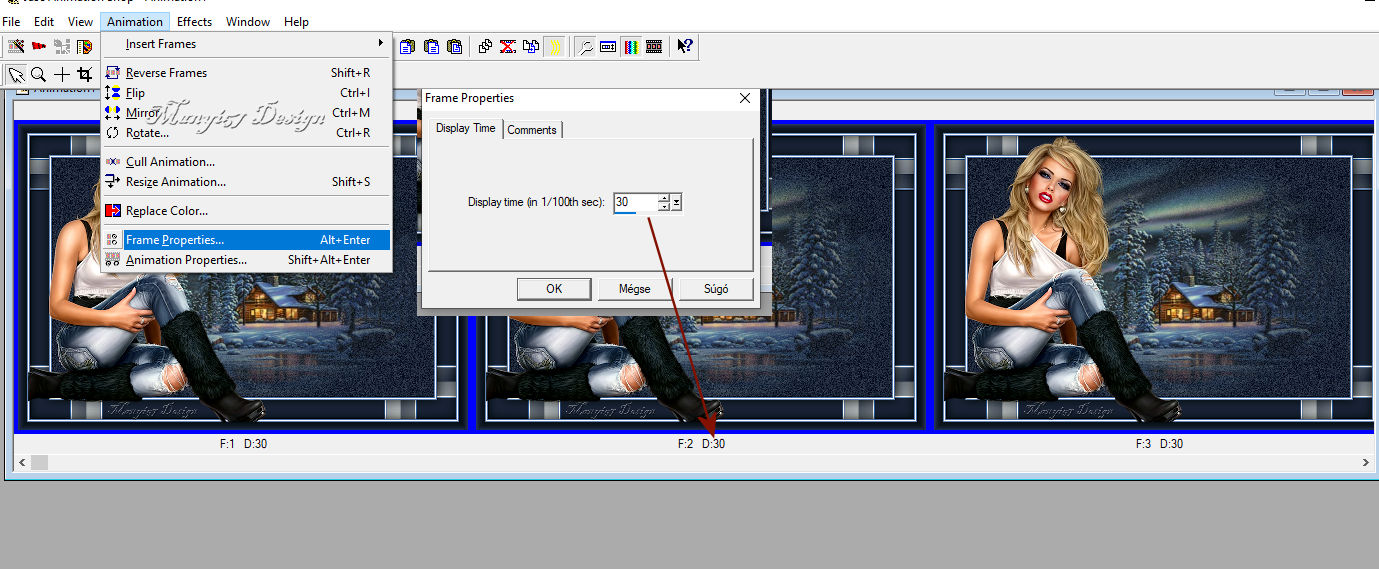This screenshot has height=569, width=1379.
Task: Open the File menu
Action: tap(12, 21)
